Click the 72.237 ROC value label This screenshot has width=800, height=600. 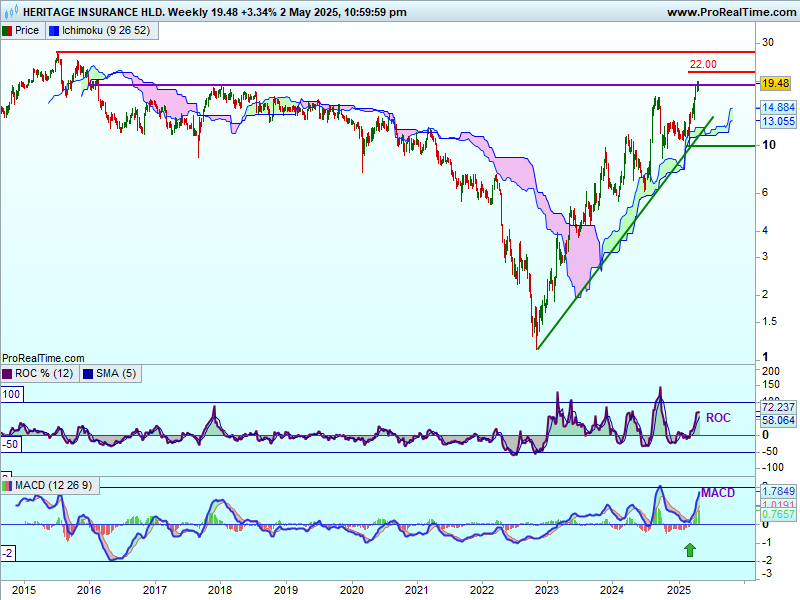pyautogui.click(x=777, y=408)
